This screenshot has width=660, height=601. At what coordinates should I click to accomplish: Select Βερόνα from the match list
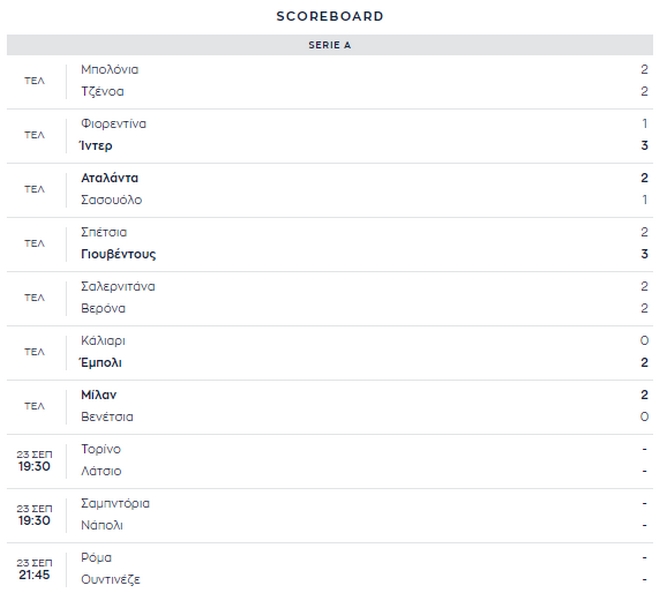pos(102,308)
